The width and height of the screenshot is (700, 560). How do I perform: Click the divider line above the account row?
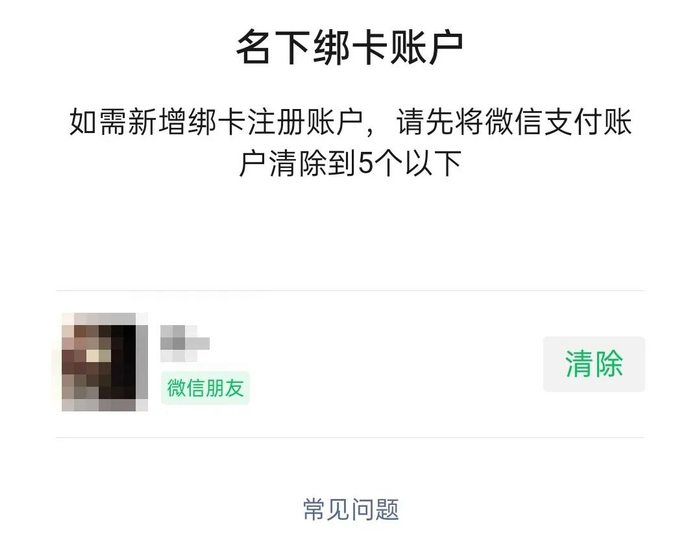(350, 290)
